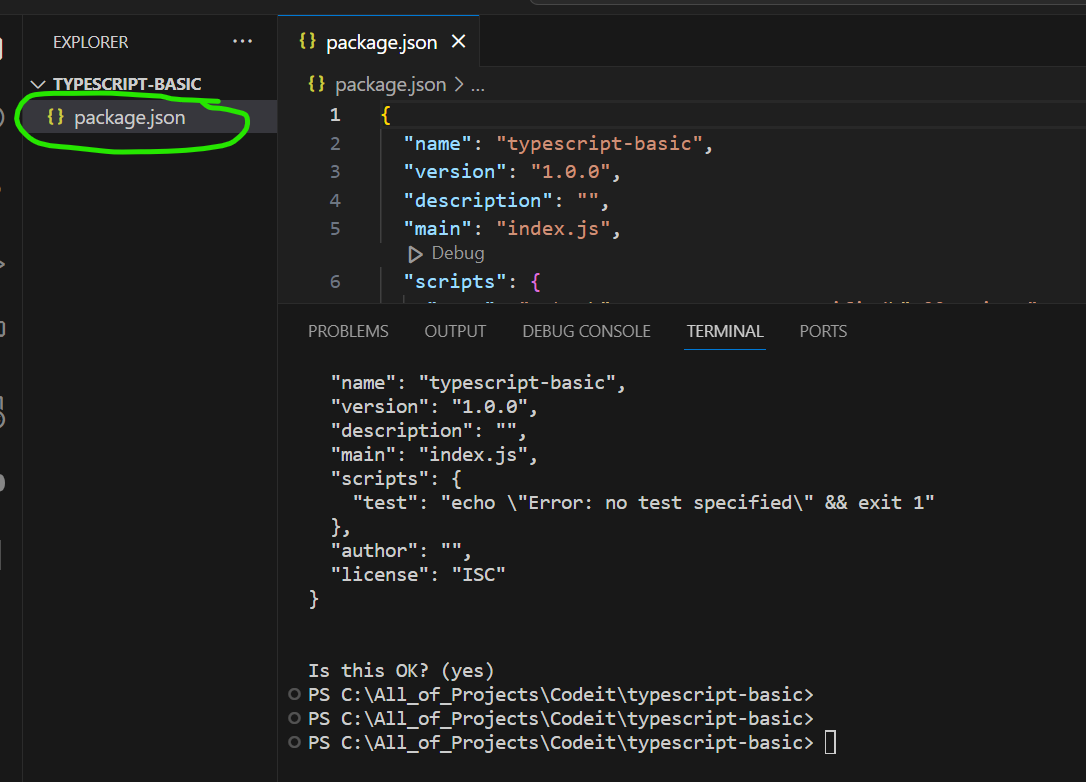Click "author": "" line in terminal
Image resolution: width=1086 pixels, height=782 pixels.
(x=400, y=551)
